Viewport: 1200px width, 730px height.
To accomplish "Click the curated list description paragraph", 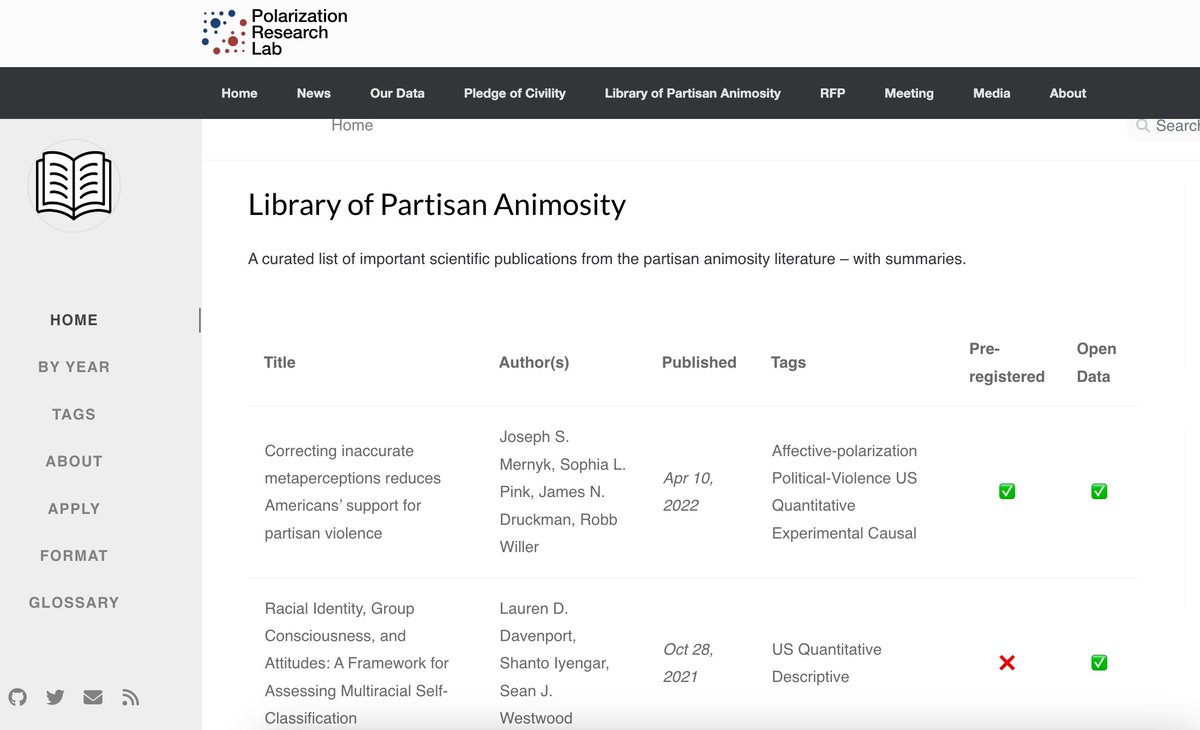I will [x=607, y=259].
